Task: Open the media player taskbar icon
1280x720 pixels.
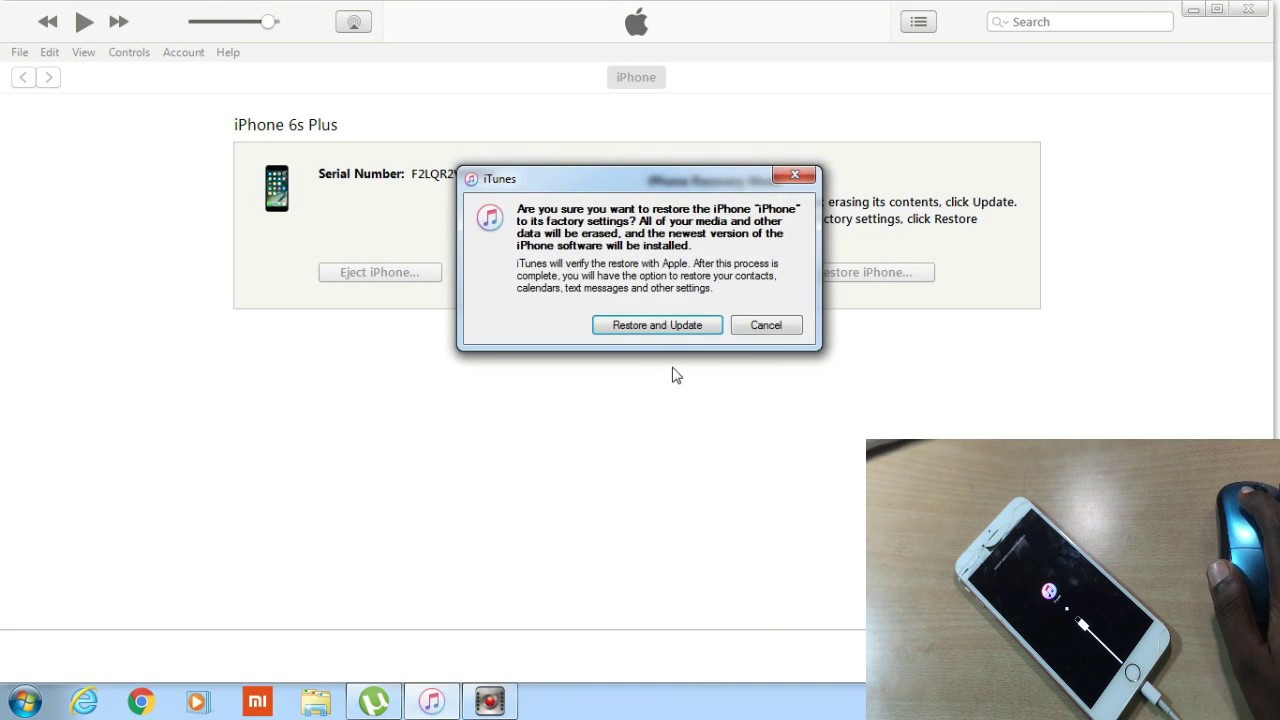Action: coord(198,702)
